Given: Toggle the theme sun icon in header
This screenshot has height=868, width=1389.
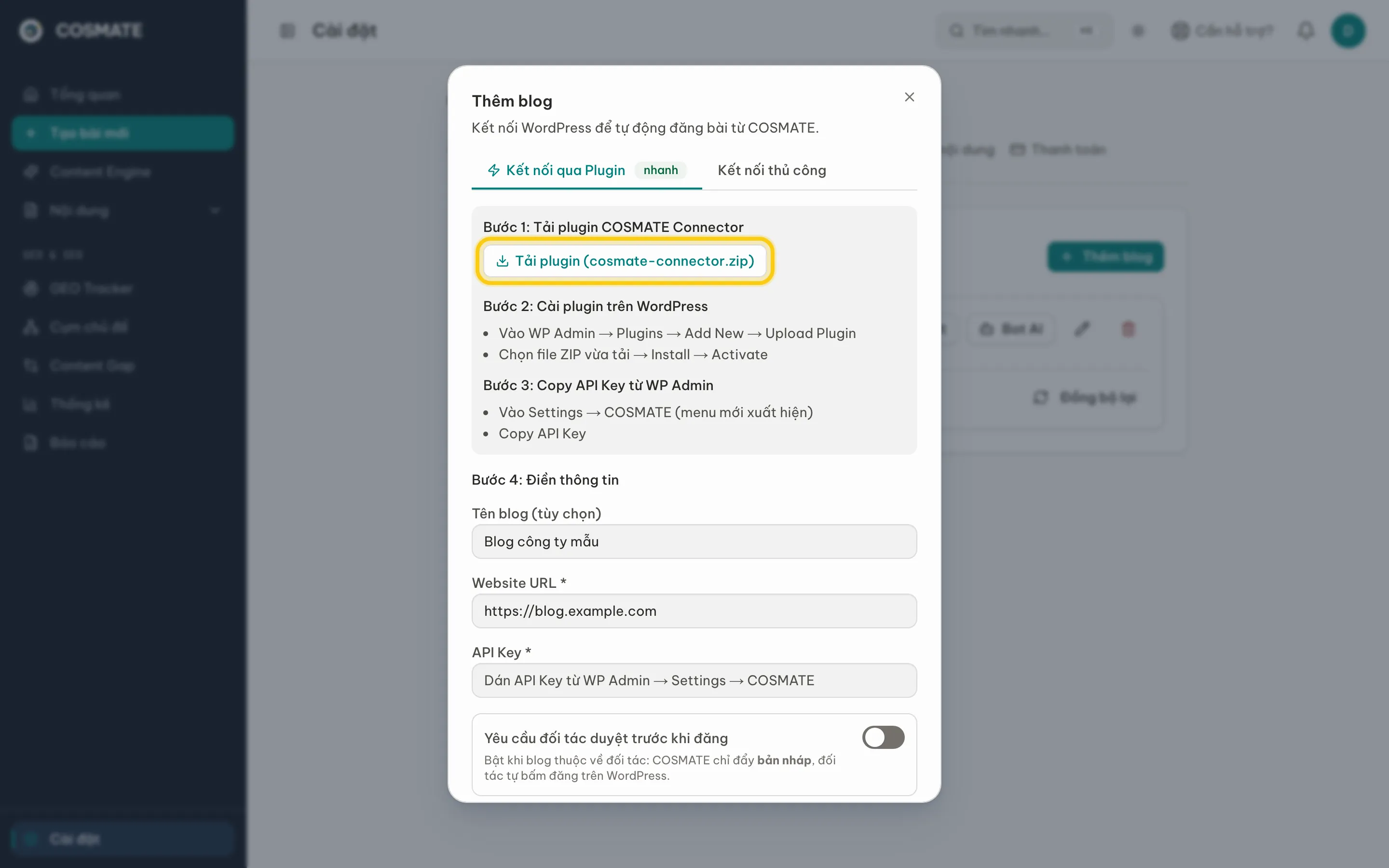Looking at the screenshot, I should (x=1138, y=30).
